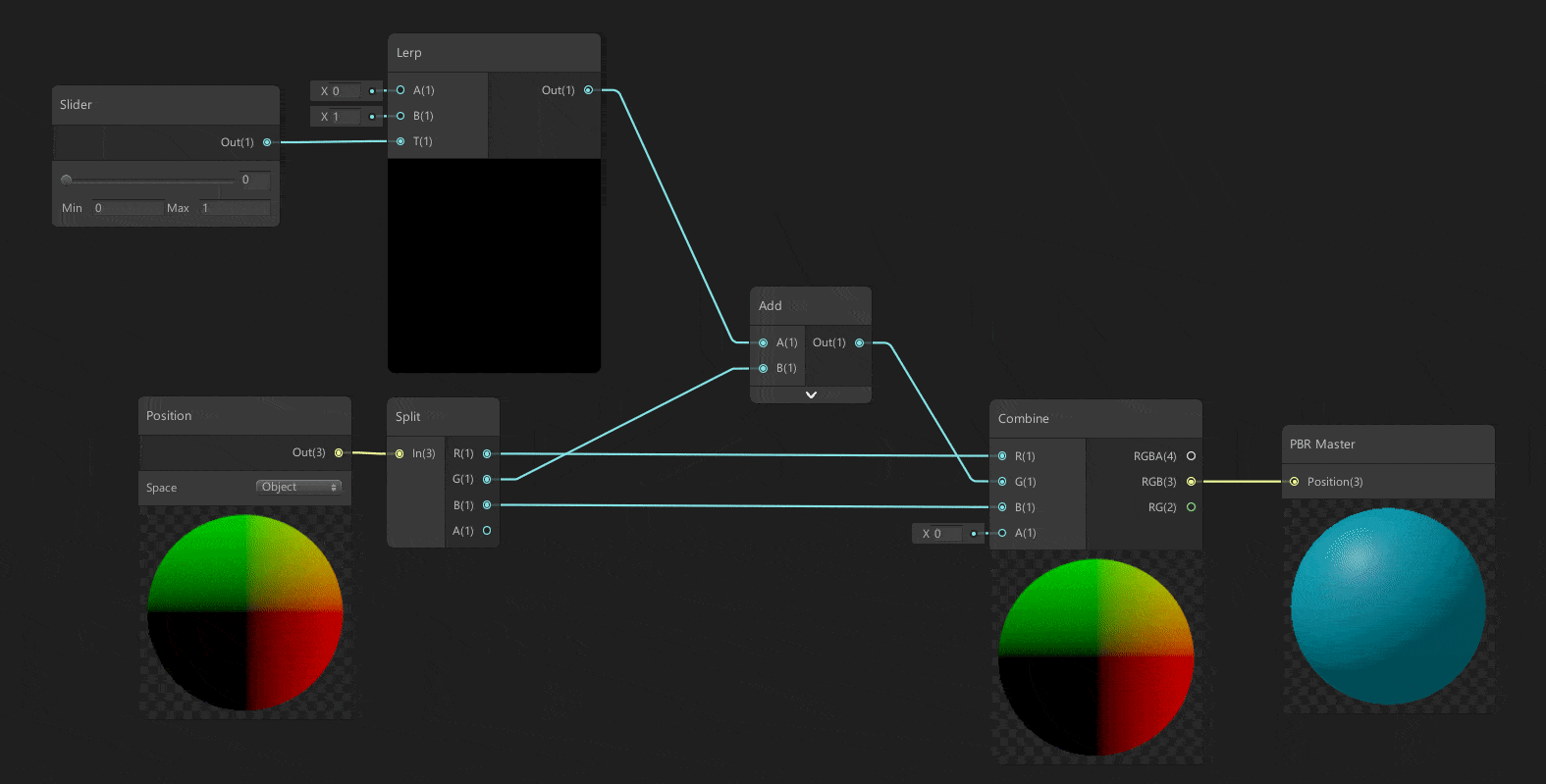
Task: Click the Lerp A(1) X value field
Action: tap(346, 91)
